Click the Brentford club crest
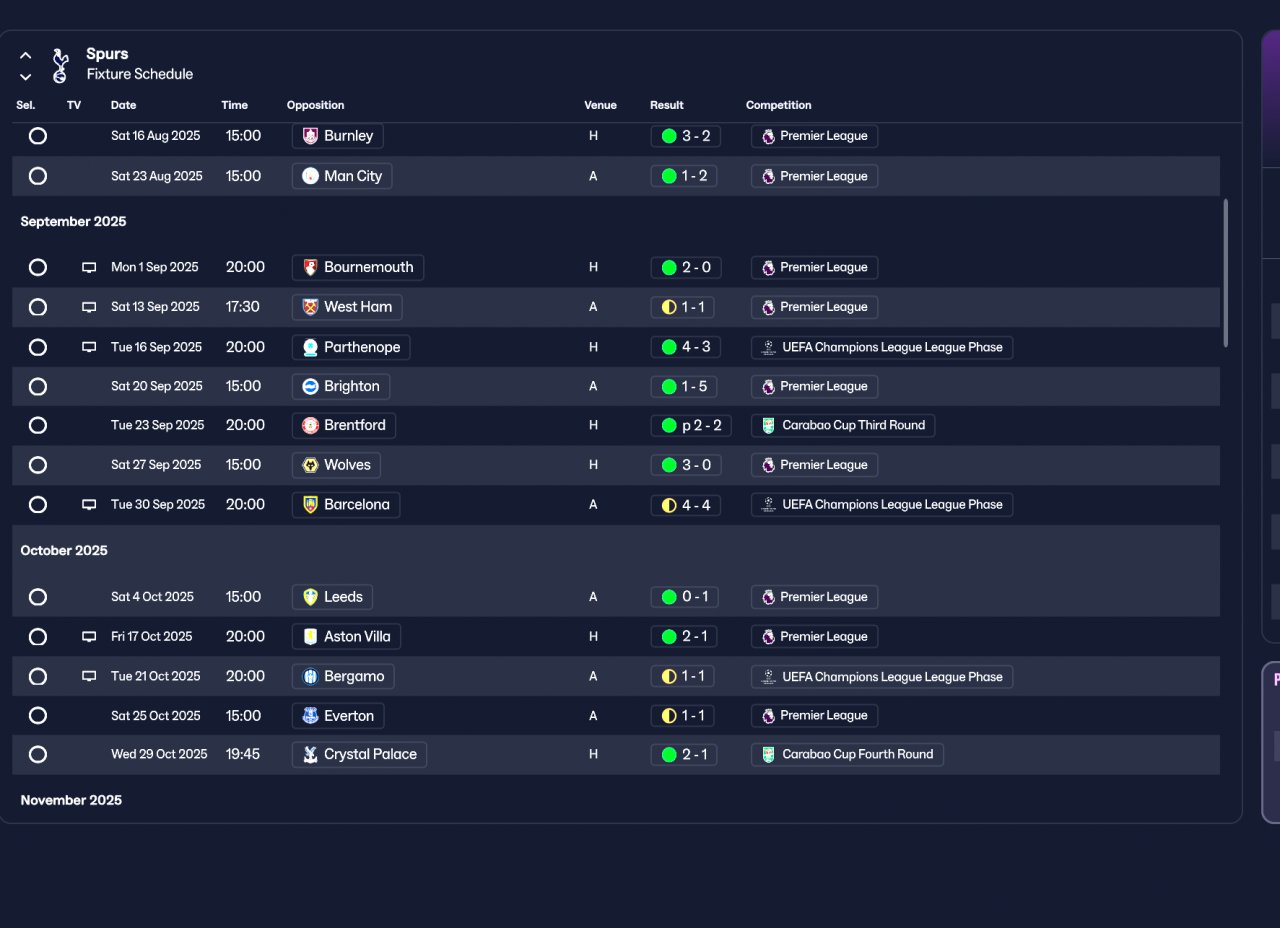 310,425
